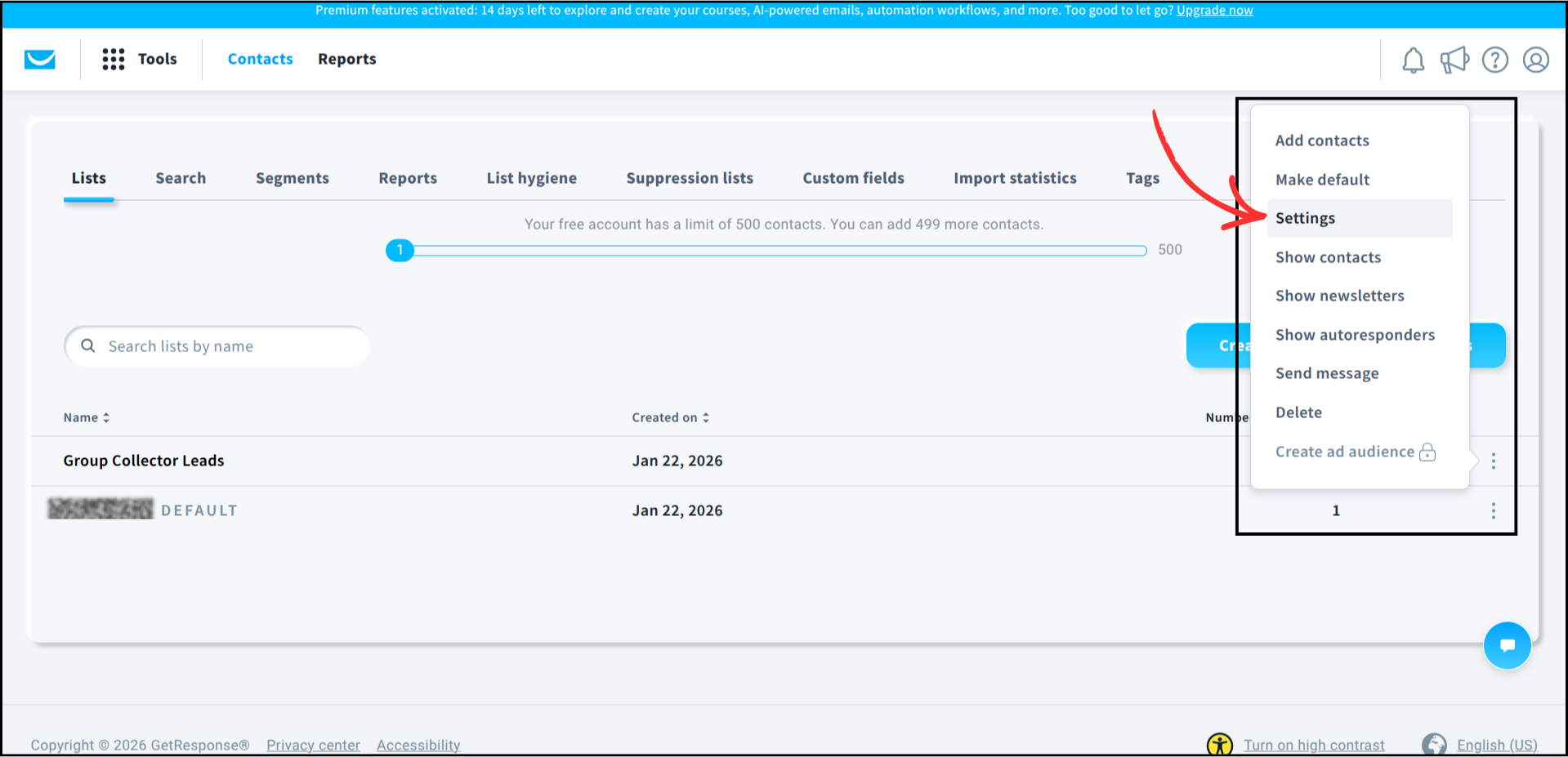Screen dimensions: 1568x757
Task: Click the GetResponse envelope logo
Action: 38,59
